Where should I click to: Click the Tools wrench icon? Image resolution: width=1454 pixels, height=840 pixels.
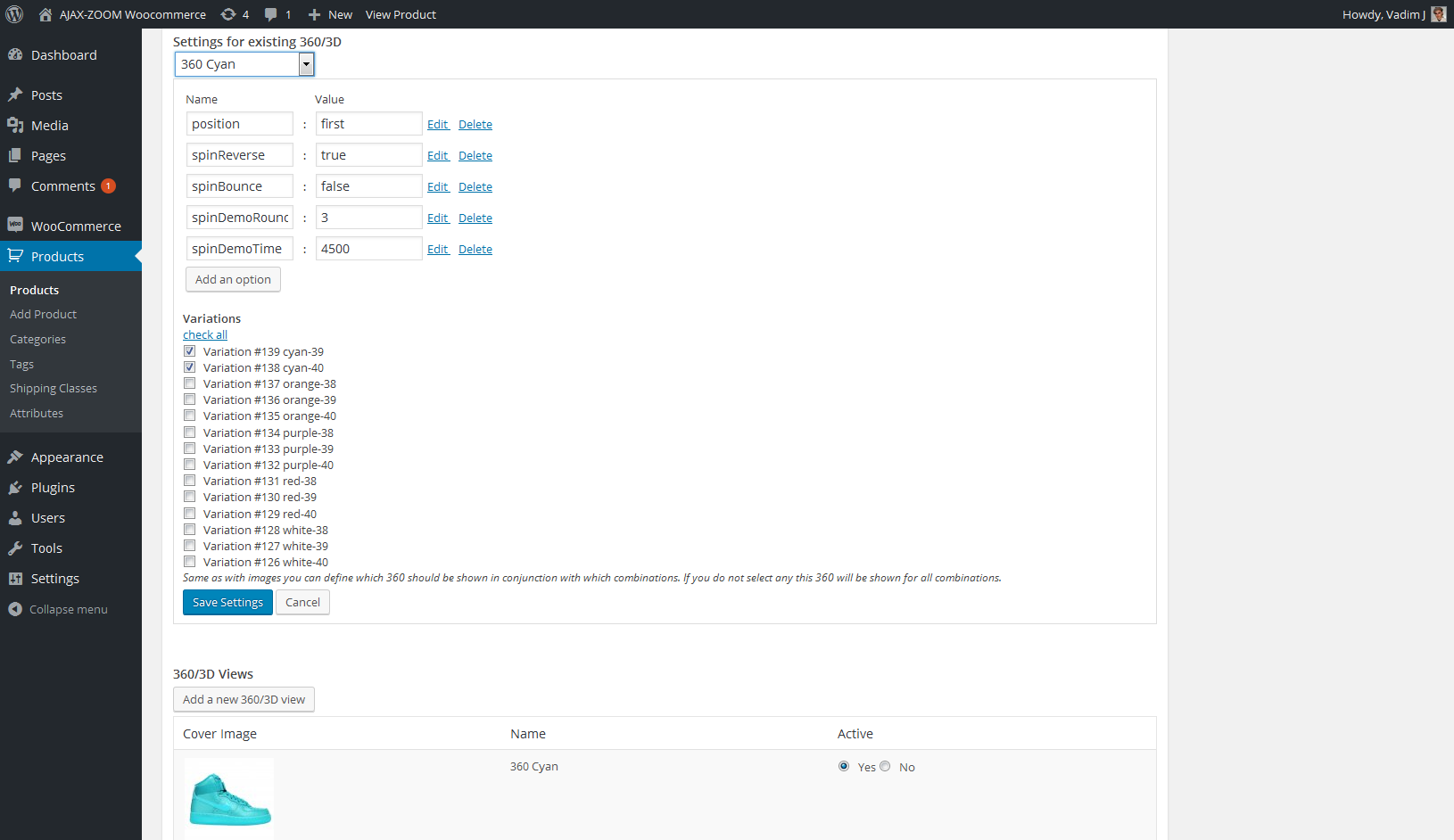[15, 548]
